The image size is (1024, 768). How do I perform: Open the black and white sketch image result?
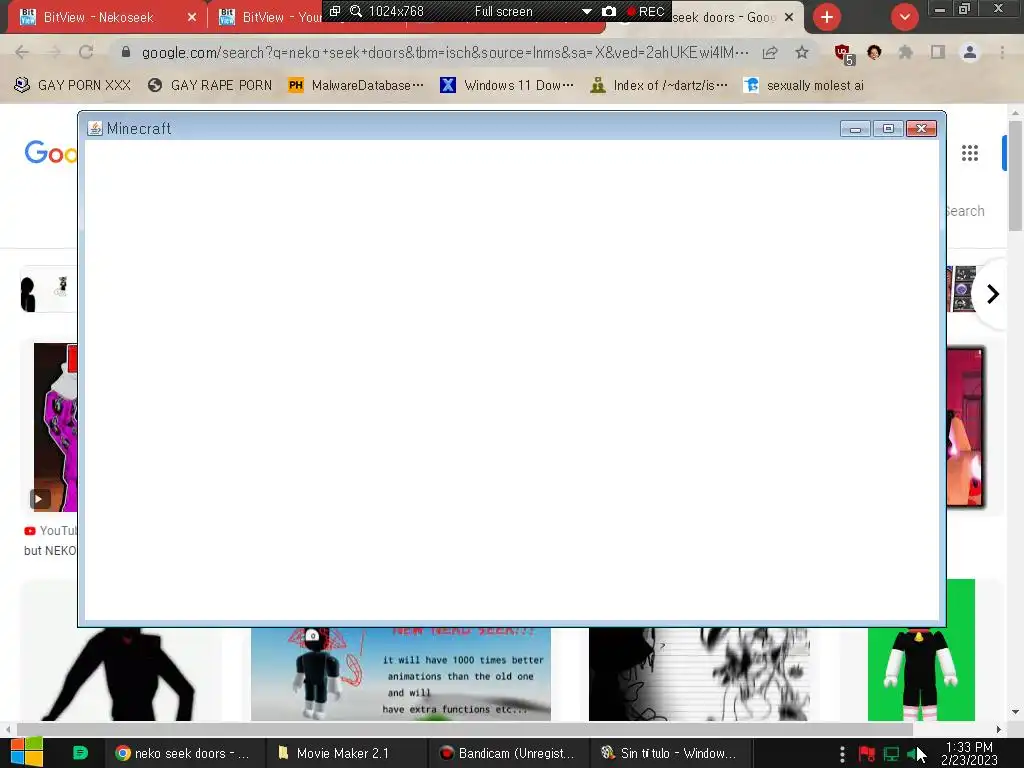click(699, 674)
